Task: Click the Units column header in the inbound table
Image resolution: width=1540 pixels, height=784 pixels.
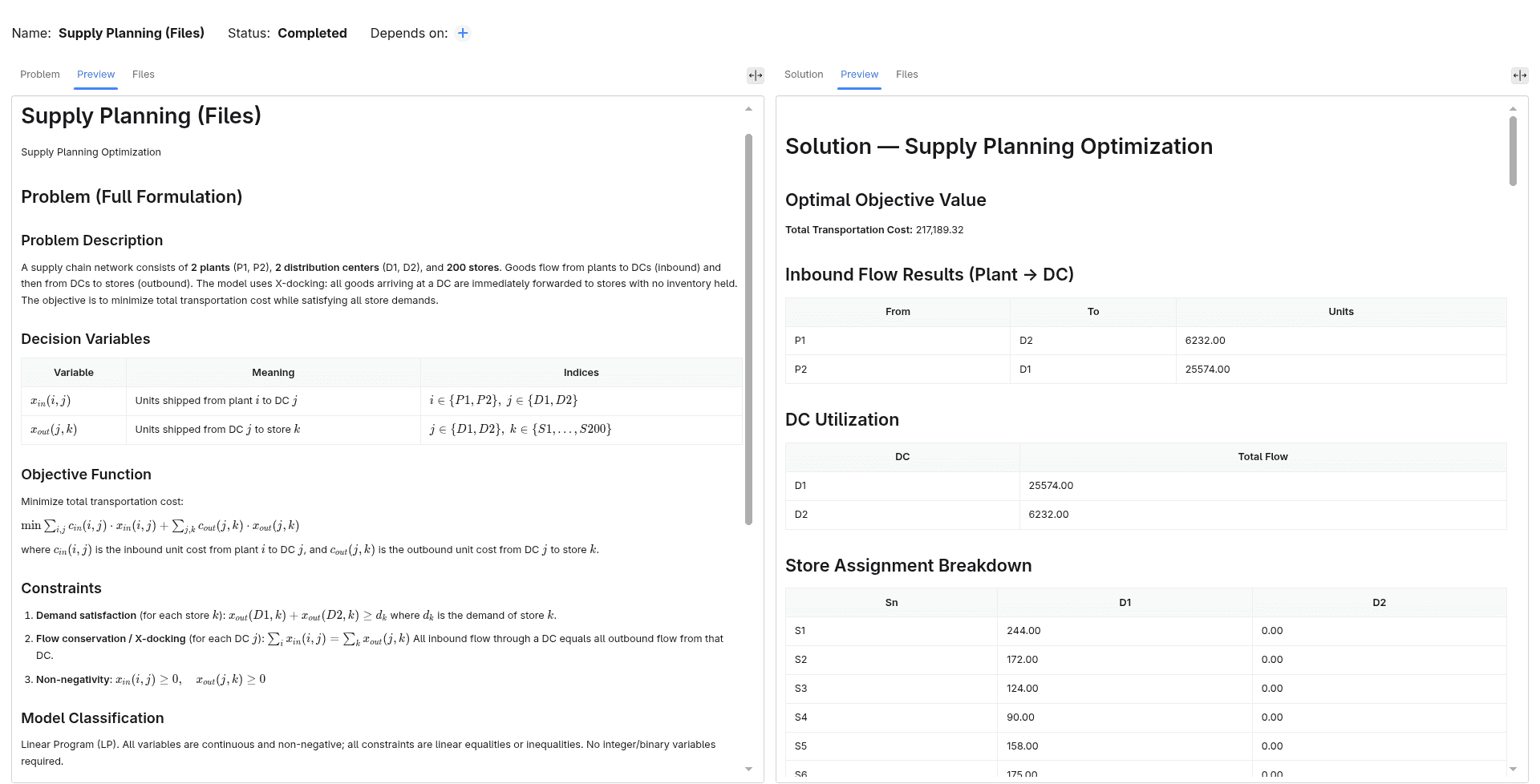Action: point(1341,312)
